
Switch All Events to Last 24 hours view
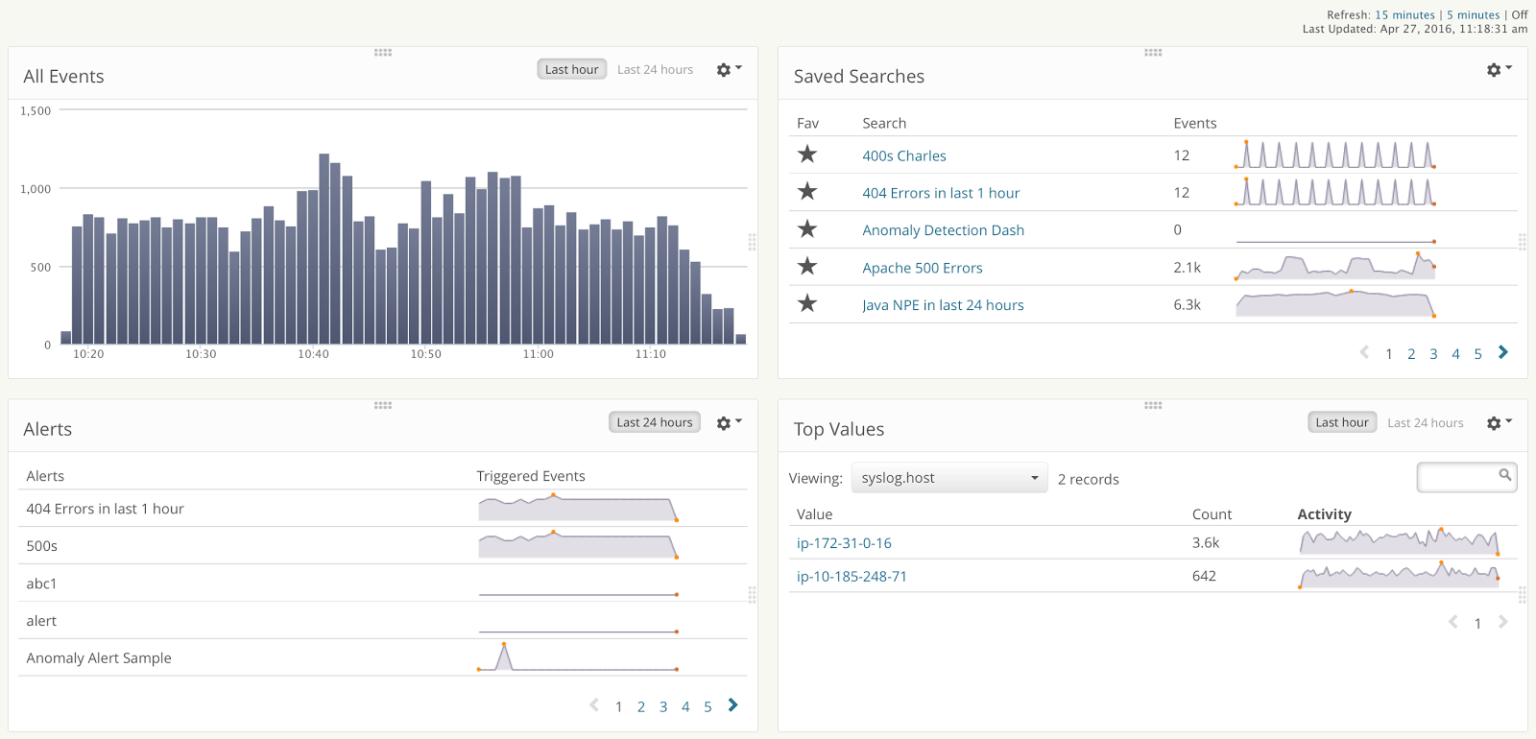point(655,69)
